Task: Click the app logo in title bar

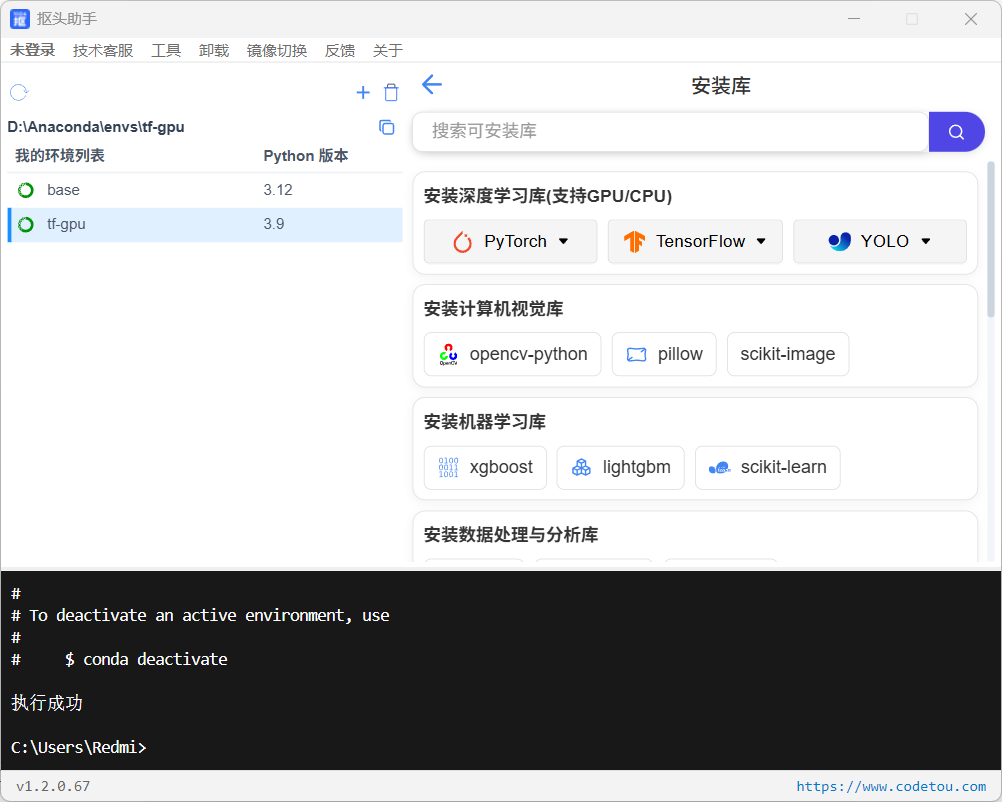Action: pyautogui.click(x=20, y=19)
